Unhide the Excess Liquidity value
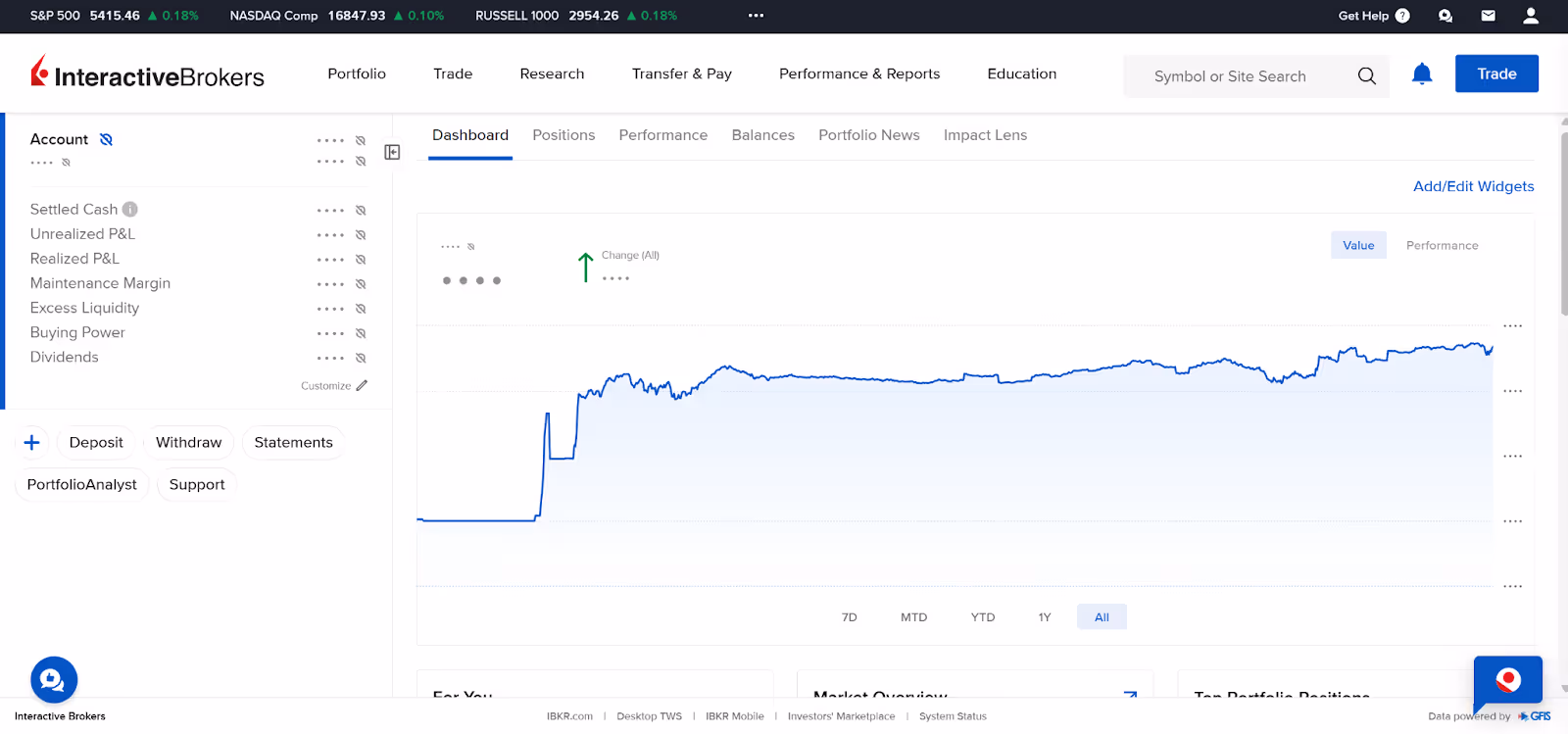Image resolution: width=1568 pixels, height=734 pixels. (361, 309)
